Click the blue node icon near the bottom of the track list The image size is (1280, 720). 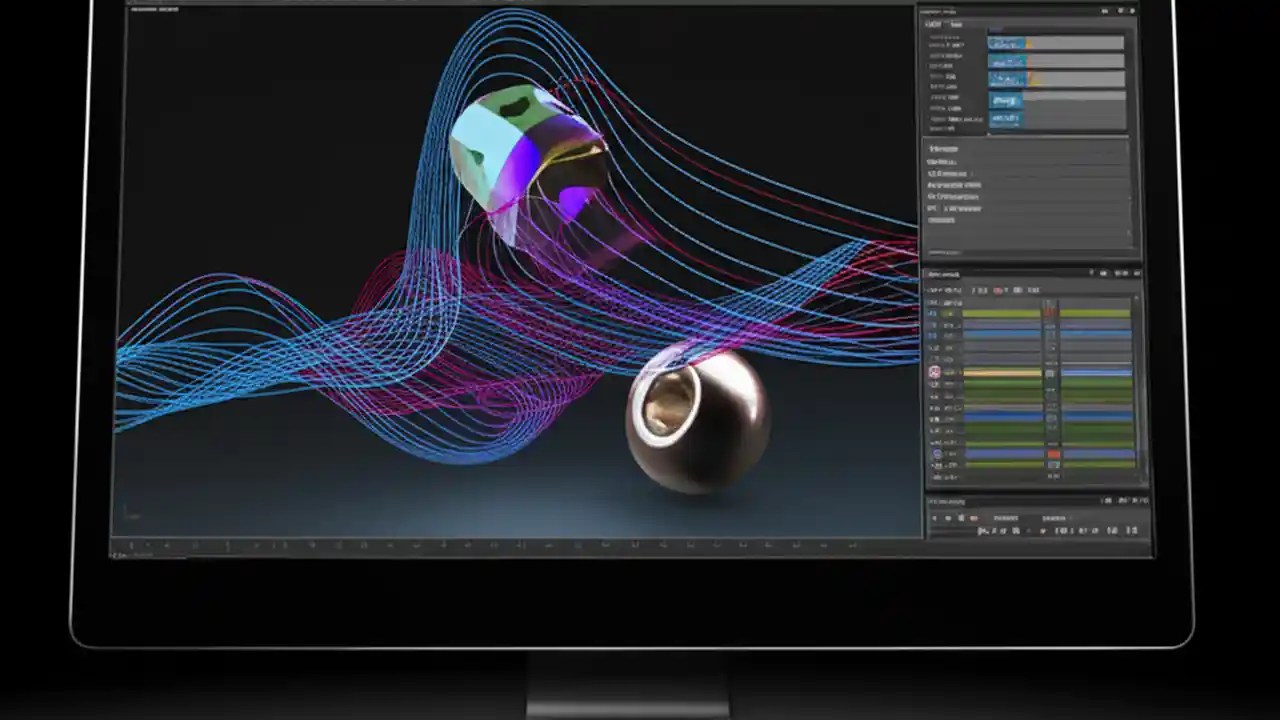click(x=937, y=453)
